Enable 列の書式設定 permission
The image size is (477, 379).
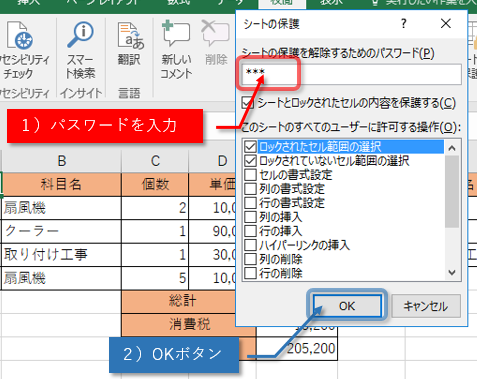coord(250,189)
